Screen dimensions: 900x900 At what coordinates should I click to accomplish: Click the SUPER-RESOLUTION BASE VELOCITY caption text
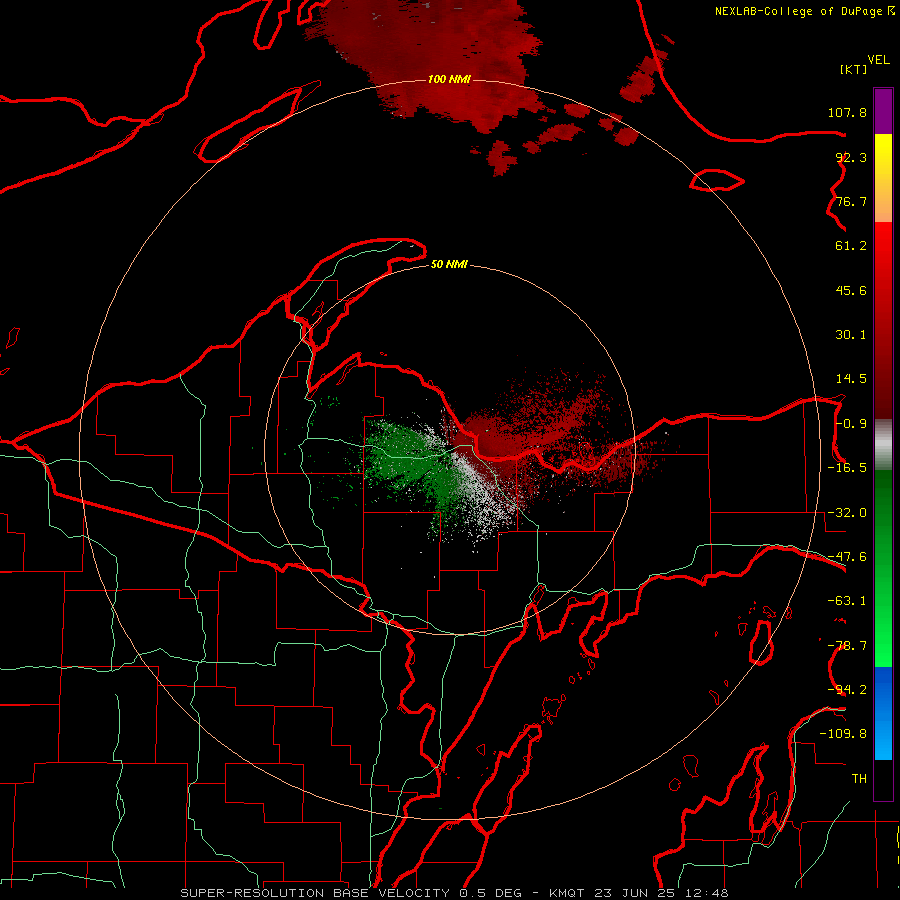tap(315, 893)
